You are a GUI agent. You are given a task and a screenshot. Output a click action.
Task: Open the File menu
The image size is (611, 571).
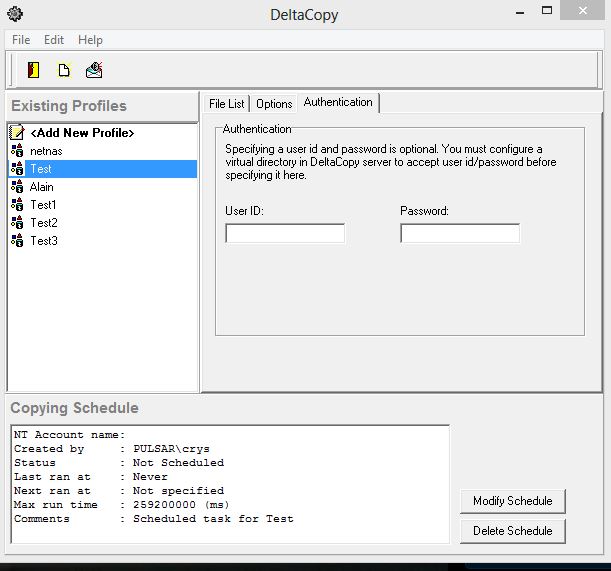21,40
